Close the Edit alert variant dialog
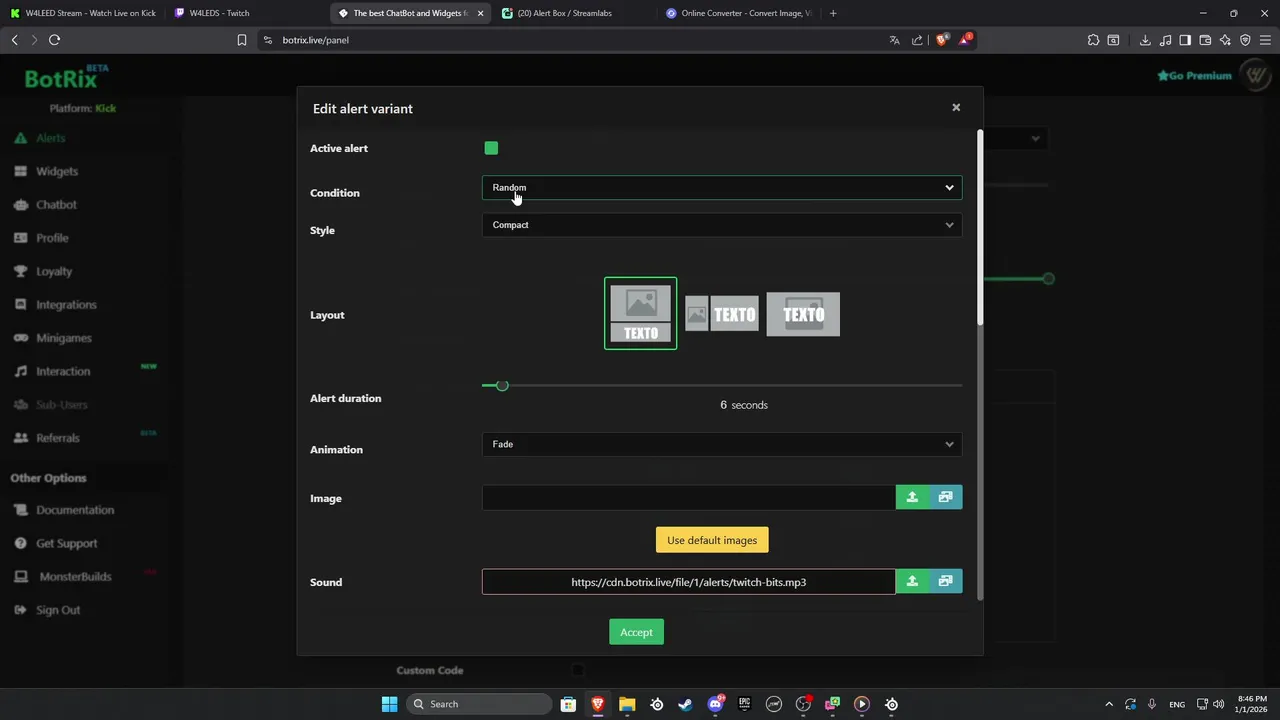Image resolution: width=1280 pixels, height=720 pixels. pyautogui.click(x=956, y=108)
